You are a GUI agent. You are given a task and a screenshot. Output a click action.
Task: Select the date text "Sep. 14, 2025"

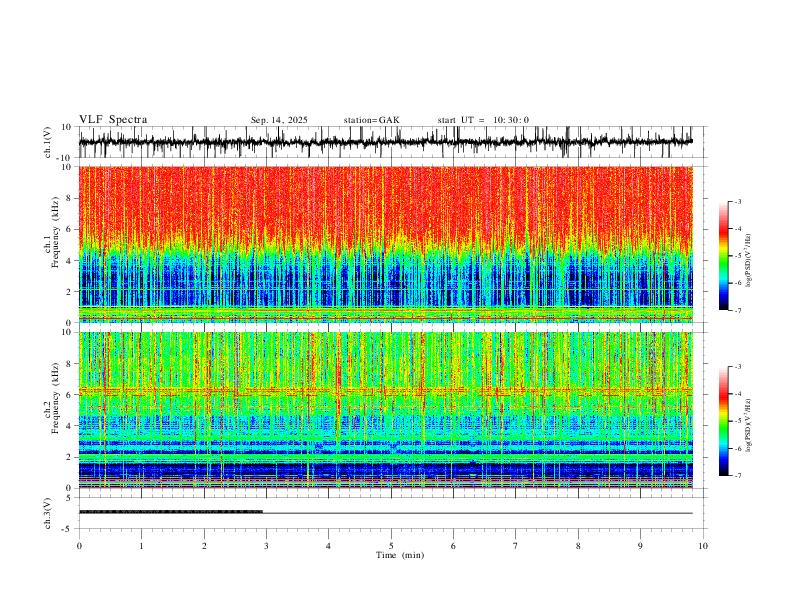pos(279,120)
